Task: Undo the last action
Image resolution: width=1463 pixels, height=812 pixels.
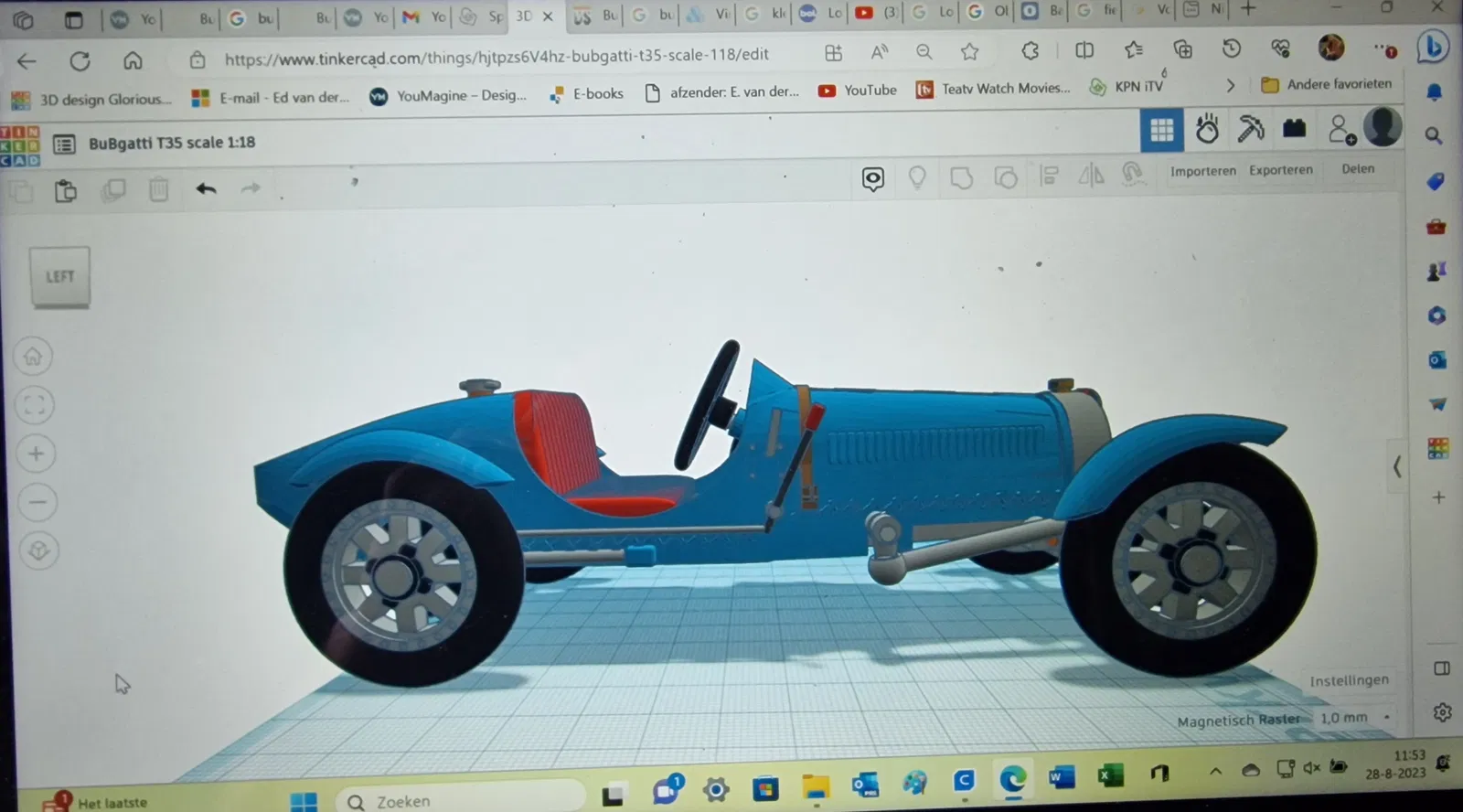Action: 206,188
